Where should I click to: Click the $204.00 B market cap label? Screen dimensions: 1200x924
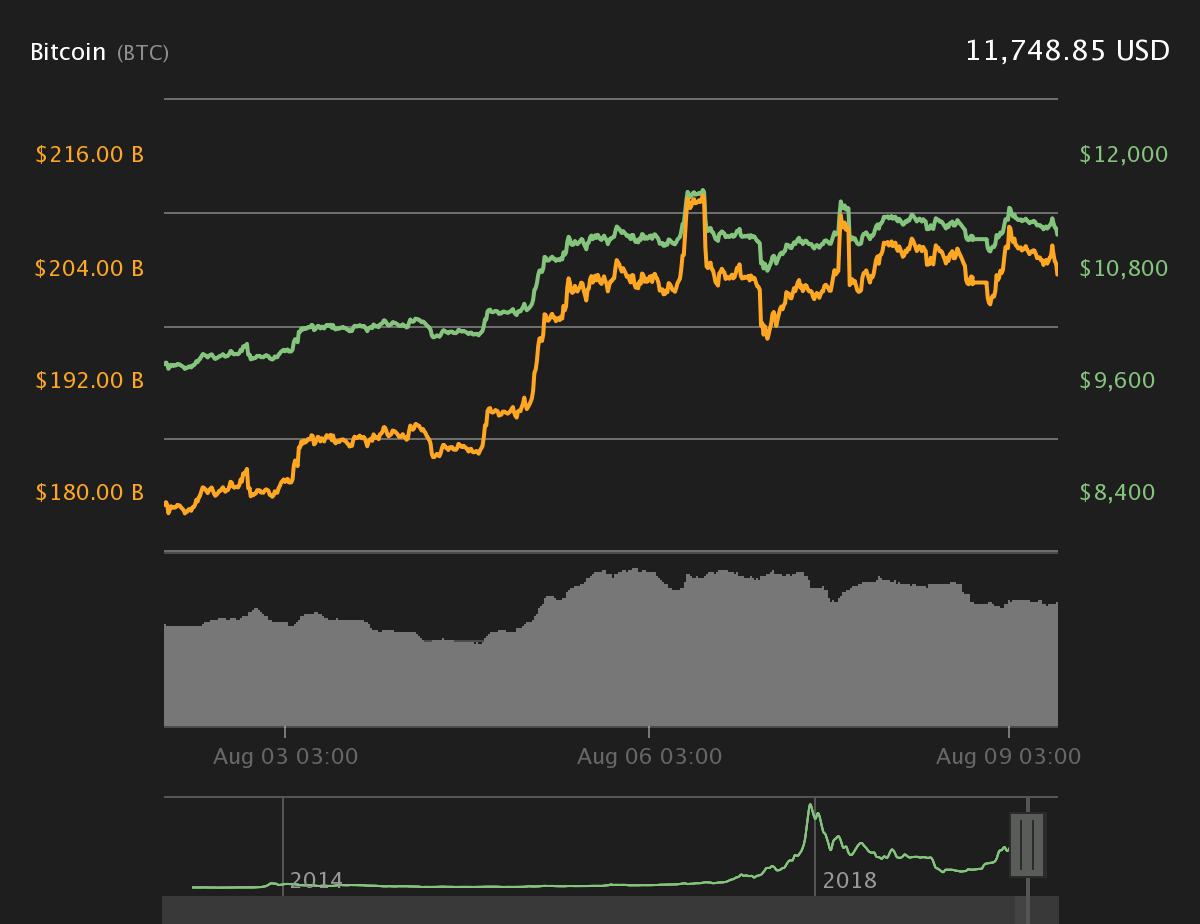[90, 268]
